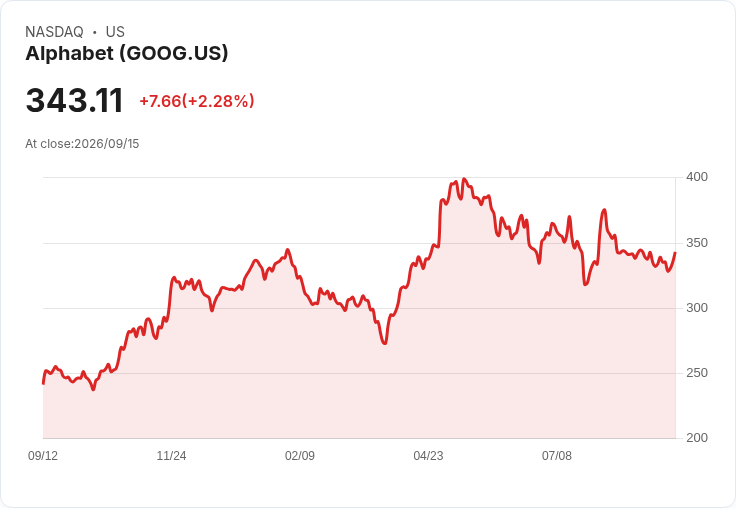The image size is (736, 508).
Task: Click the 250 y-axis label
Action: (697, 373)
